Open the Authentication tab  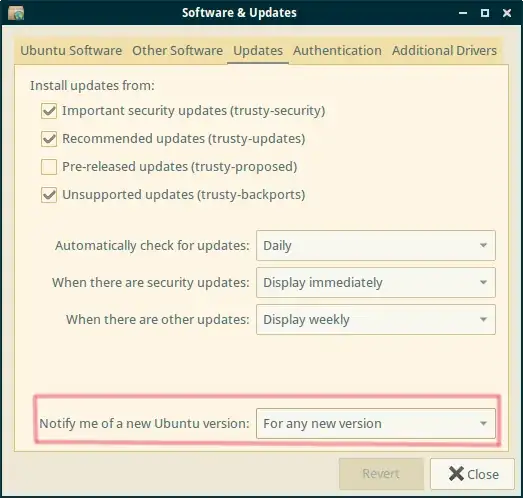click(337, 51)
